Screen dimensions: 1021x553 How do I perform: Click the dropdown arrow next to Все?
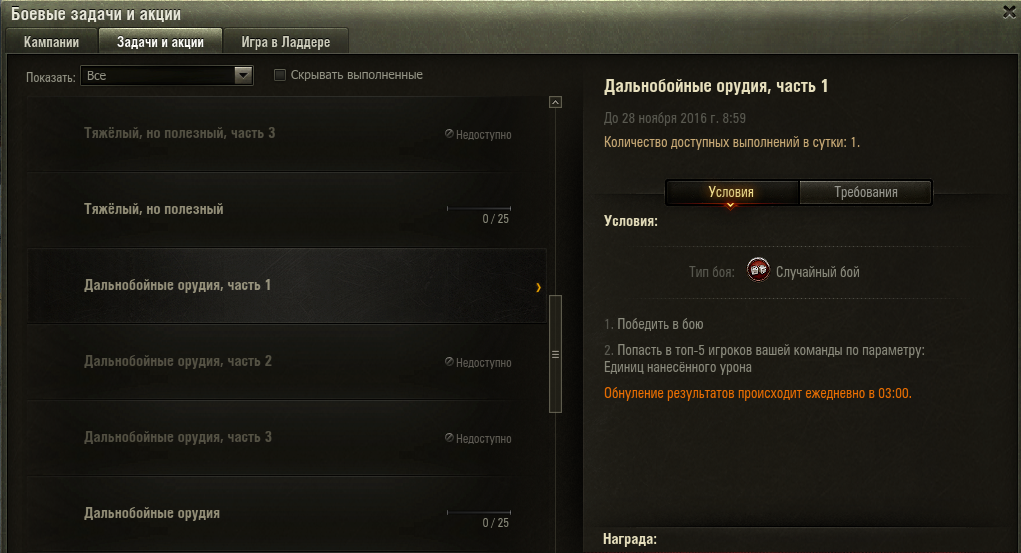(244, 76)
